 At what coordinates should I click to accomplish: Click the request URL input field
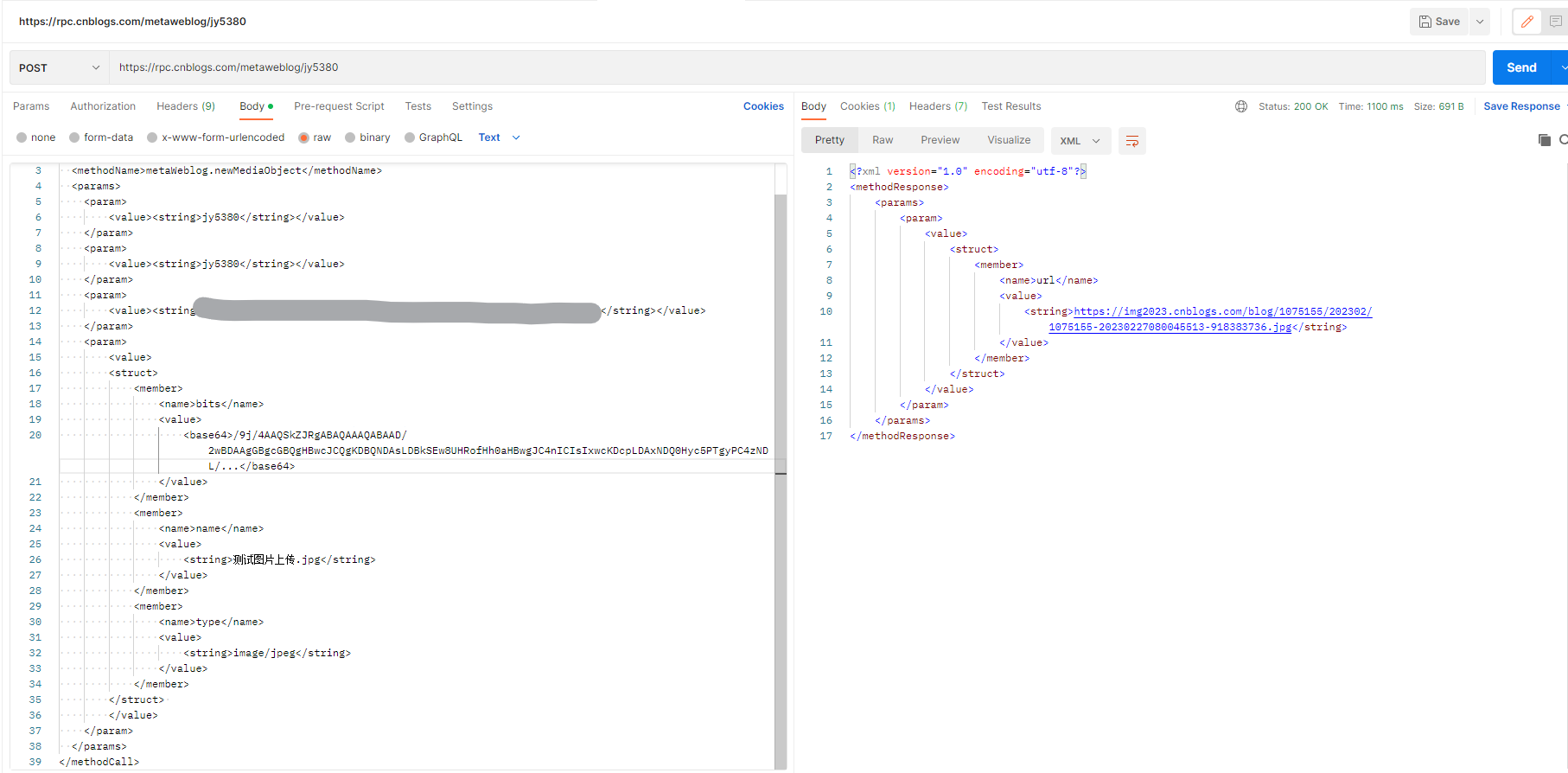(x=797, y=67)
